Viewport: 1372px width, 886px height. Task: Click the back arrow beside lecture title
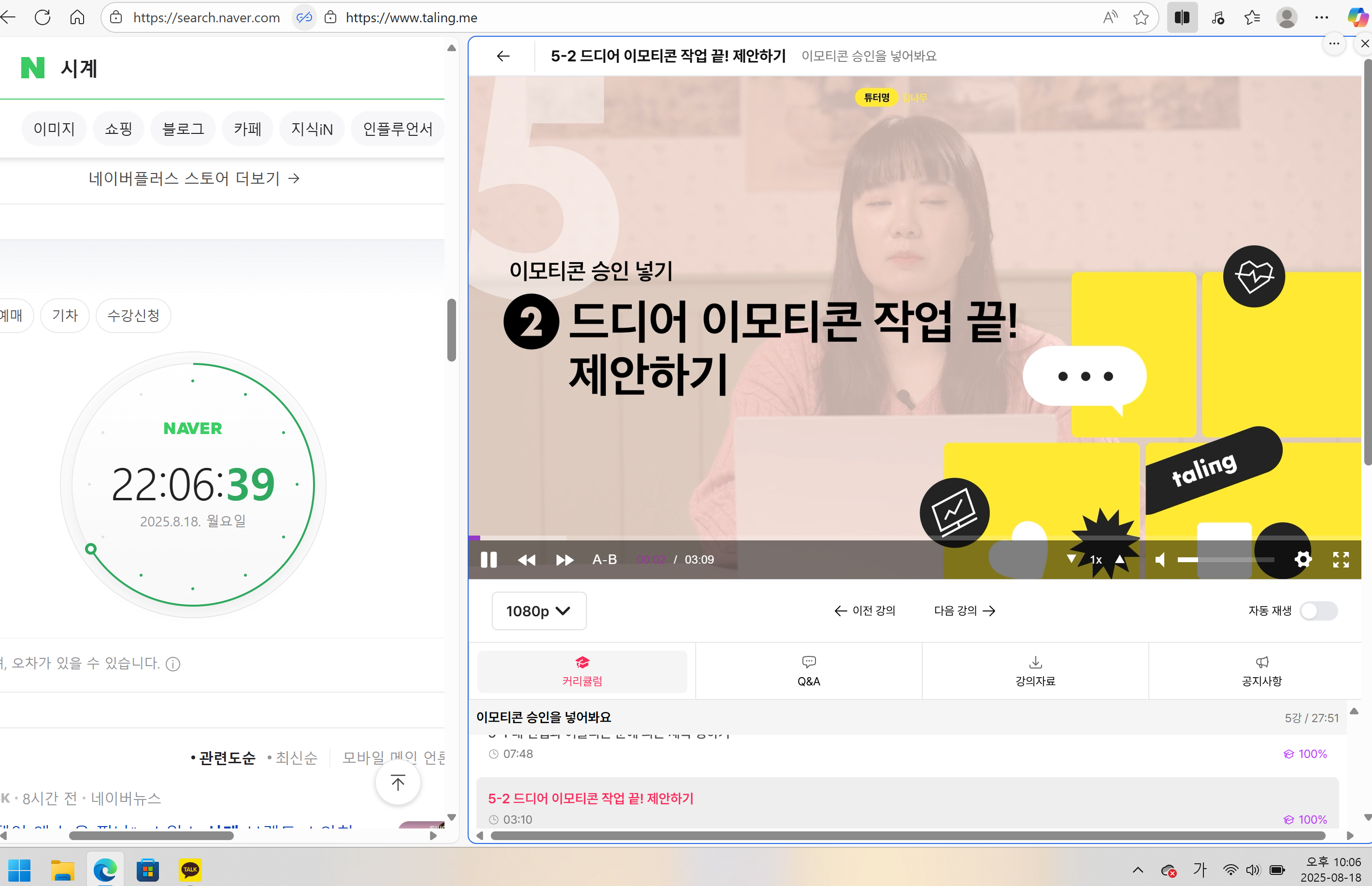(502, 56)
